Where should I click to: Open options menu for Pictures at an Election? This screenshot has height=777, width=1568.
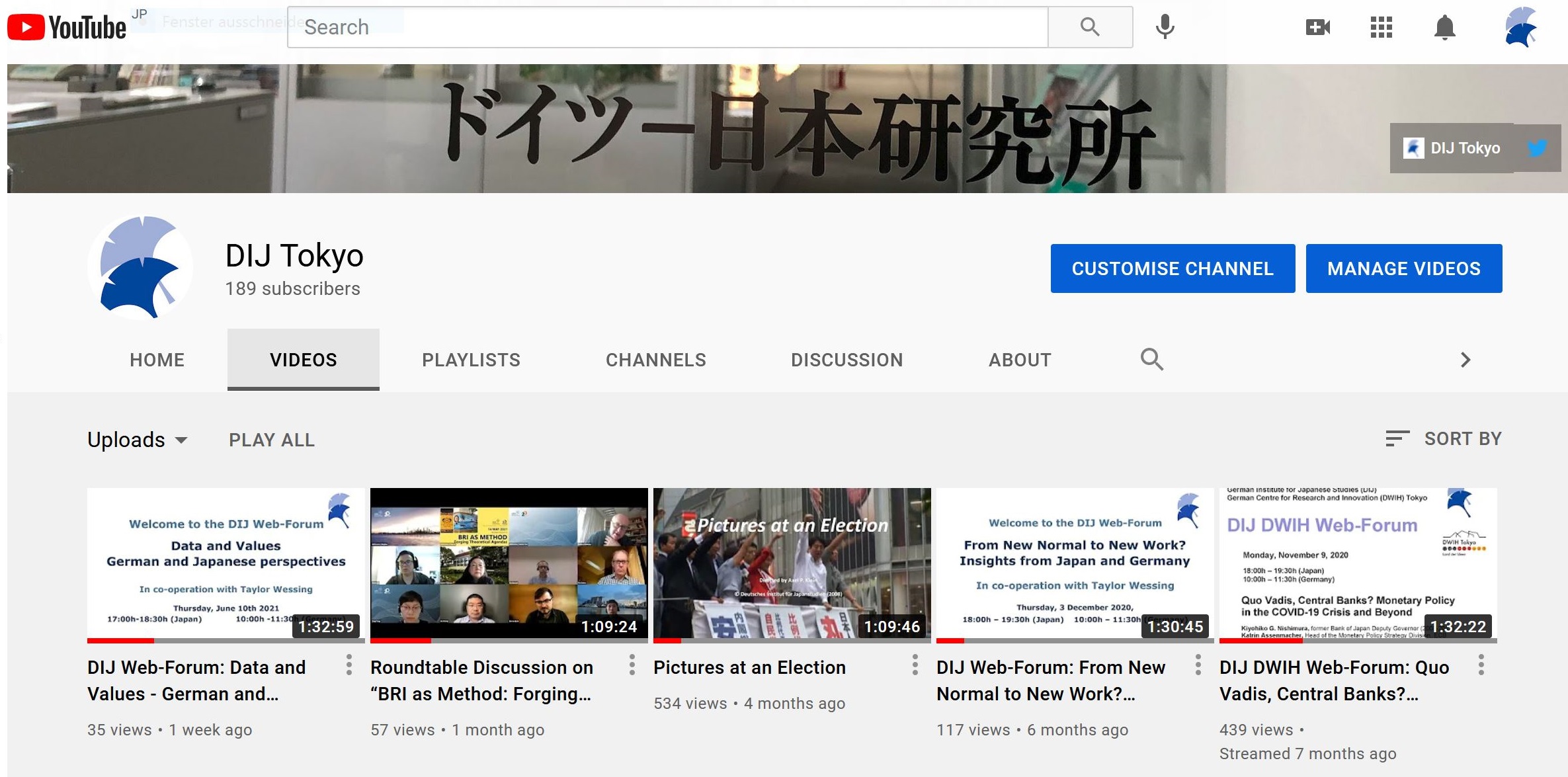[x=915, y=665]
